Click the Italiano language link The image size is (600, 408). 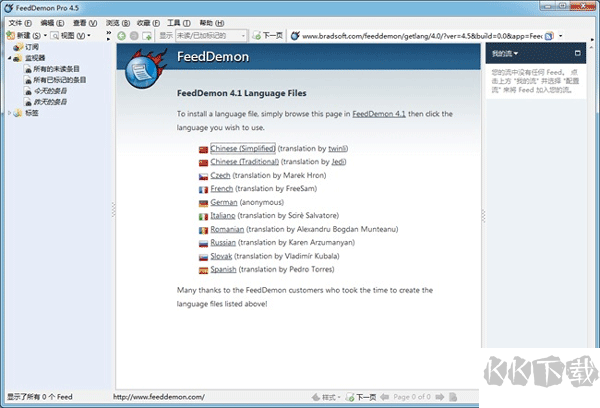click(x=223, y=215)
